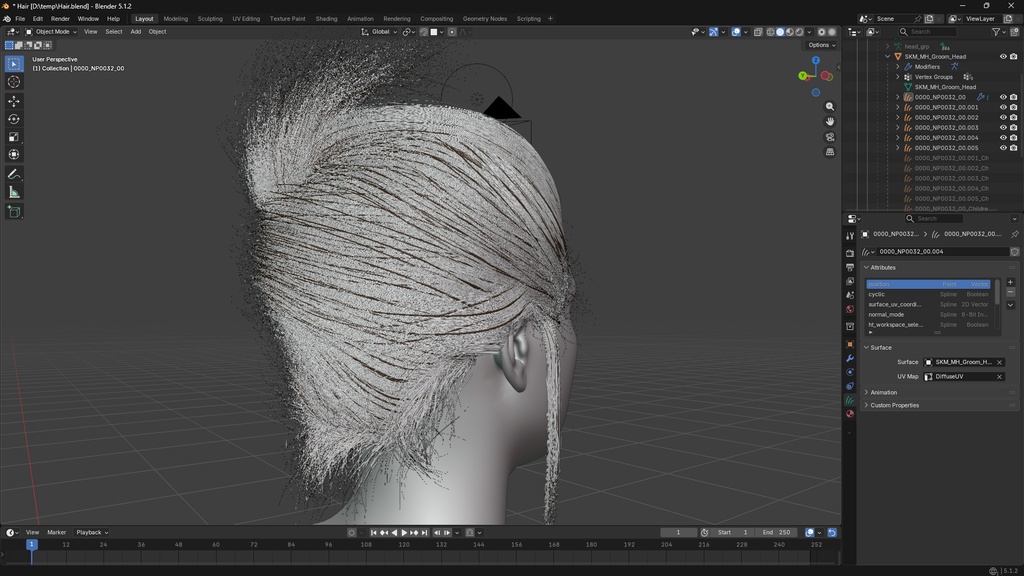Click the current frame number field

coord(678,532)
